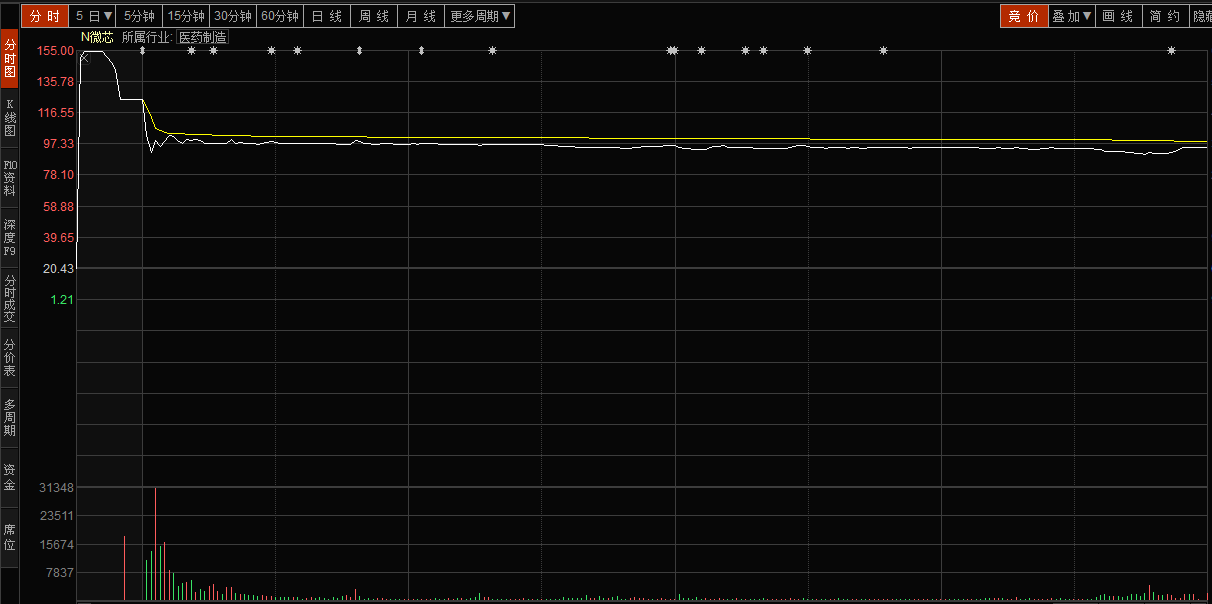This screenshot has height=604, width=1212.
Task: Click the 23511 volume axis label
Action: point(57,516)
